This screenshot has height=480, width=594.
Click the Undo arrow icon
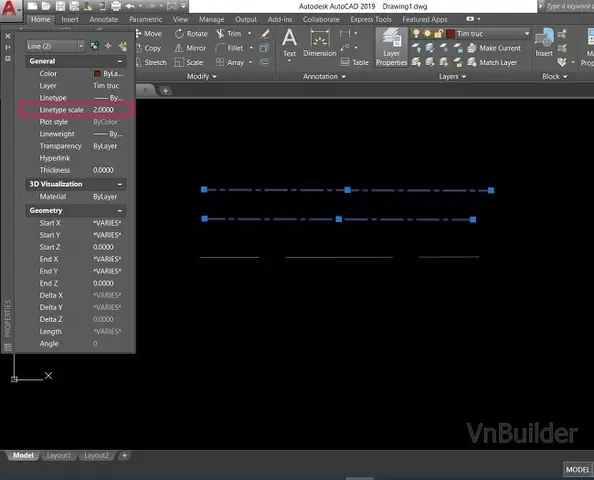pyautogui.click(x=130, y=6)
